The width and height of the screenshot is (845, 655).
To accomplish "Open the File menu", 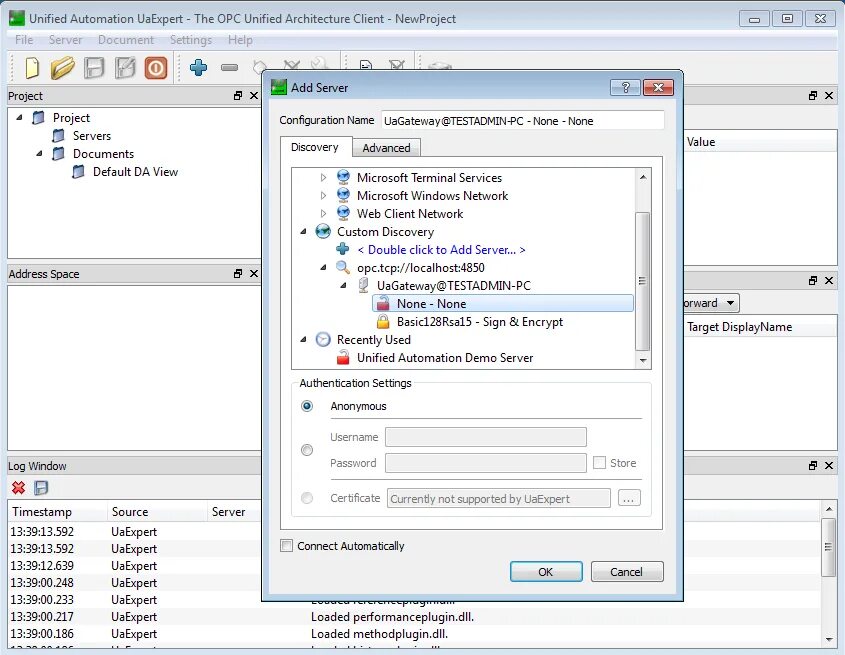I will point(24,40).
